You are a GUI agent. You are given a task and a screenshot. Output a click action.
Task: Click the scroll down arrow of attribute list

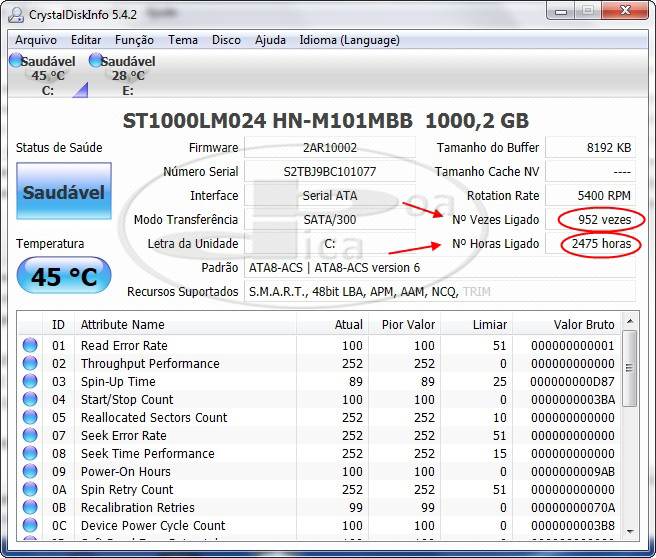(x=630, y=532)
